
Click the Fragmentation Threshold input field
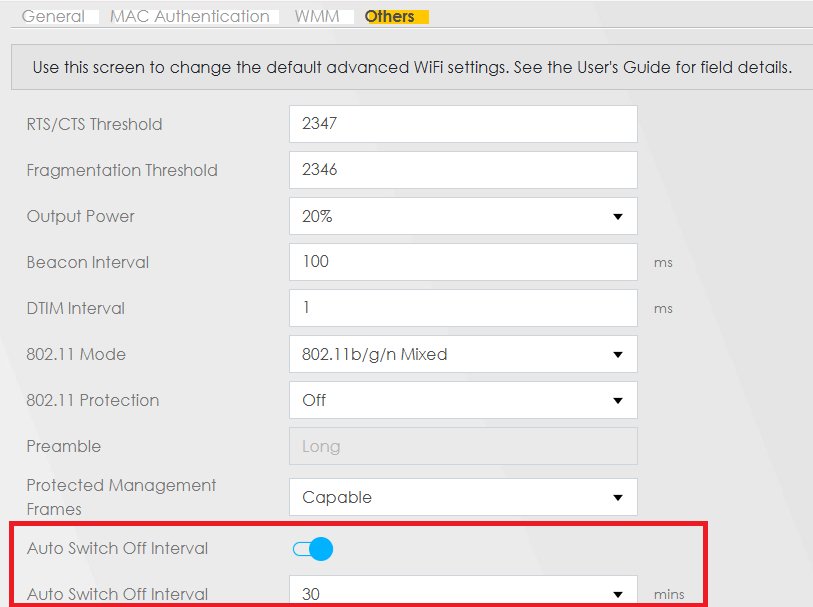(x=463, y=170)
